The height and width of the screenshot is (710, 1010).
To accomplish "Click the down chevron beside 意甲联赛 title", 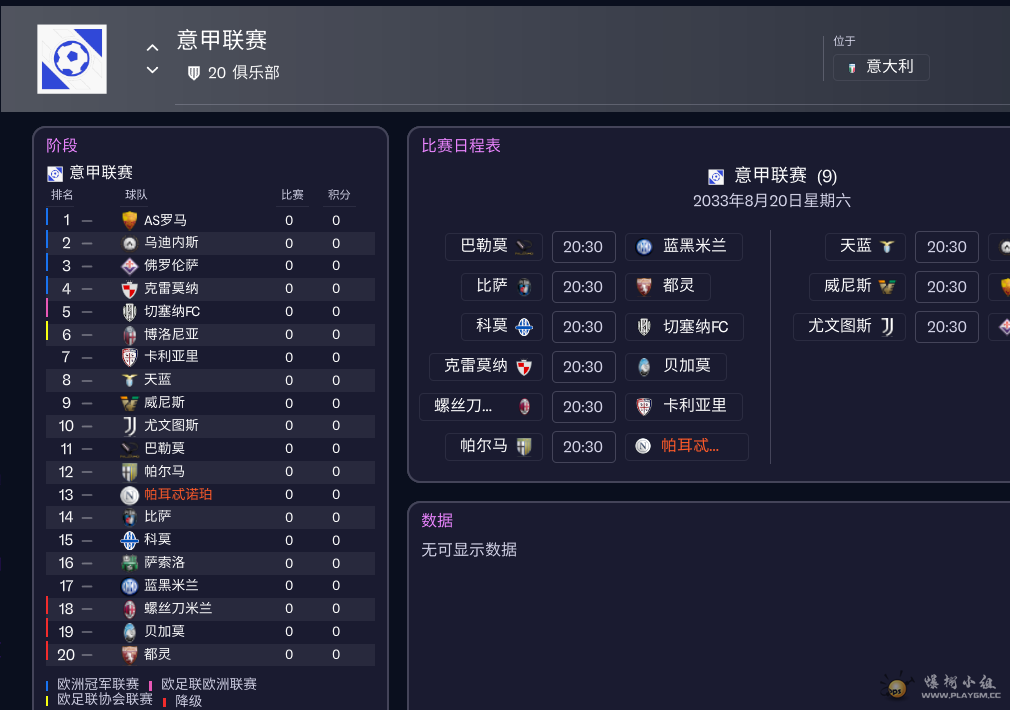I will 152,70.
